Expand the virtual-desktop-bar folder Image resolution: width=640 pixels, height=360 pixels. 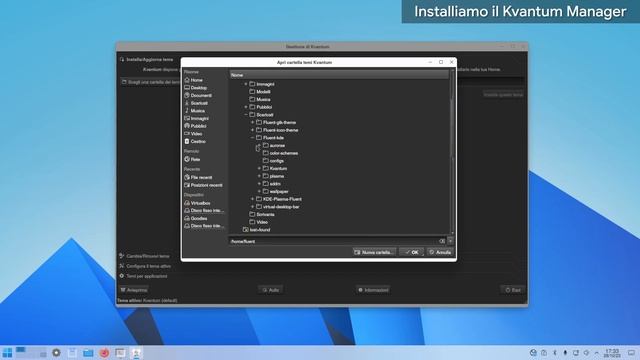pyautogui.click(x=252, y=207)
